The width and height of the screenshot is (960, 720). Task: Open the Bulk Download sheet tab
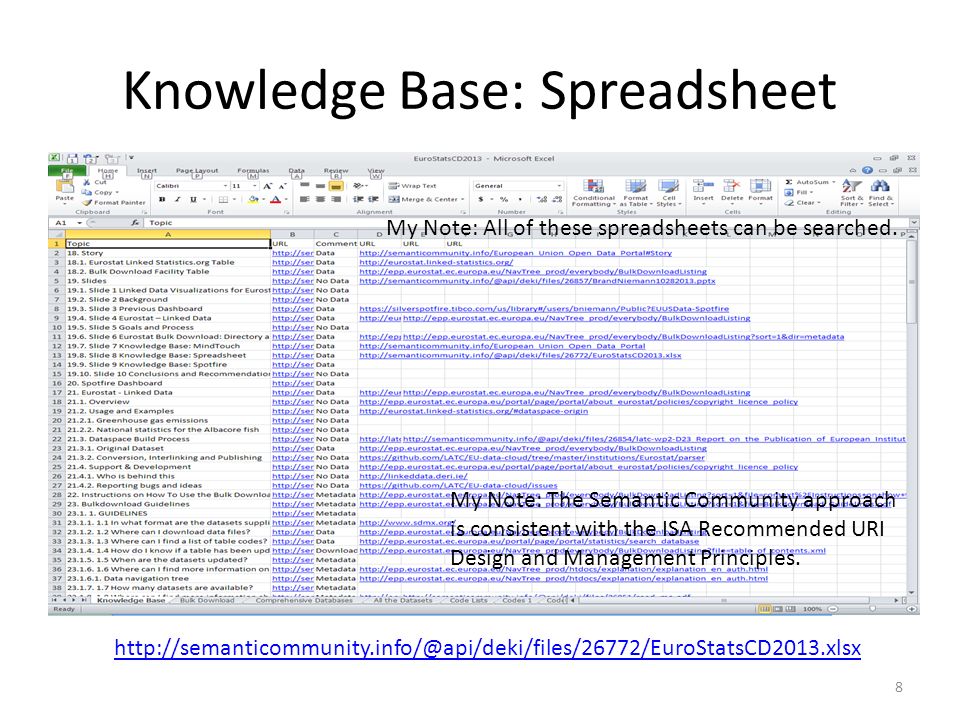click(207, 601)
